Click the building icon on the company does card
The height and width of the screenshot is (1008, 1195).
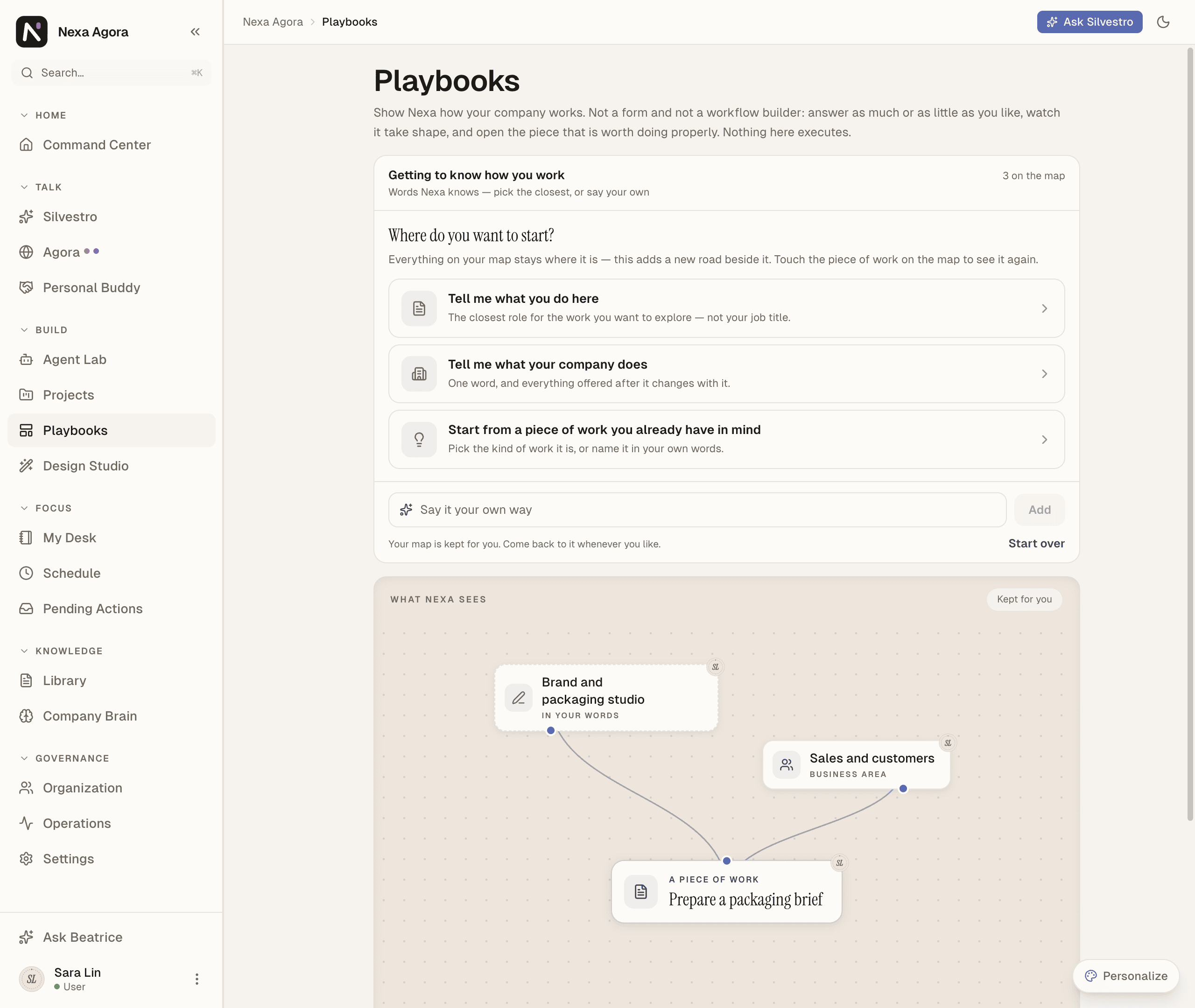[419, 374]
